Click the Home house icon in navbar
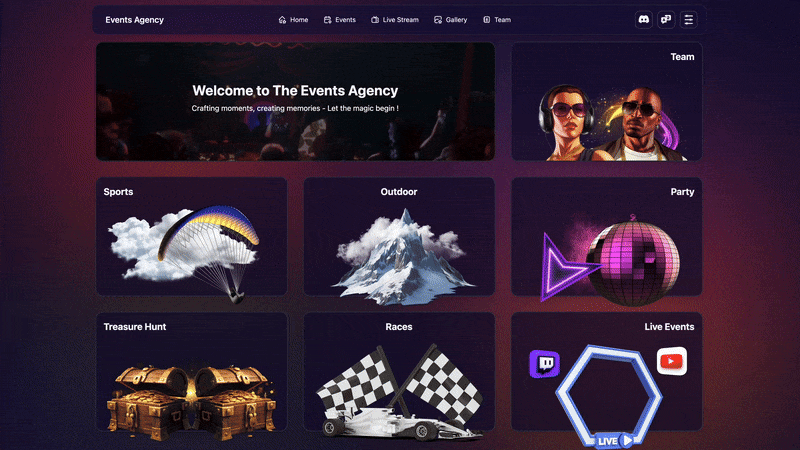800x450 pixels. tap(282, 20)
